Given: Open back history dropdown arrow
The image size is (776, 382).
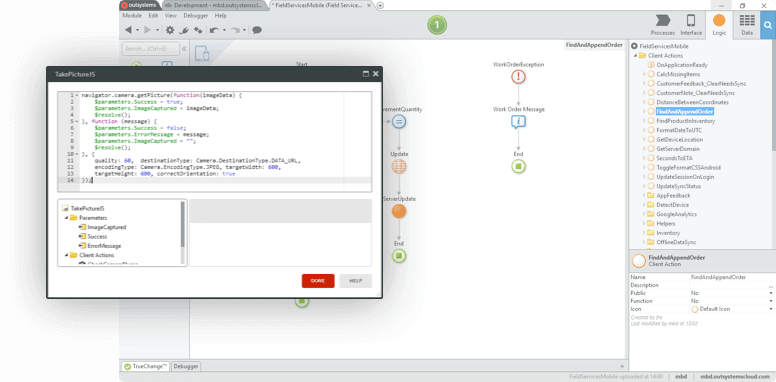Looking at the screenshot, I should pyautogui.click(x=138, y=30).
